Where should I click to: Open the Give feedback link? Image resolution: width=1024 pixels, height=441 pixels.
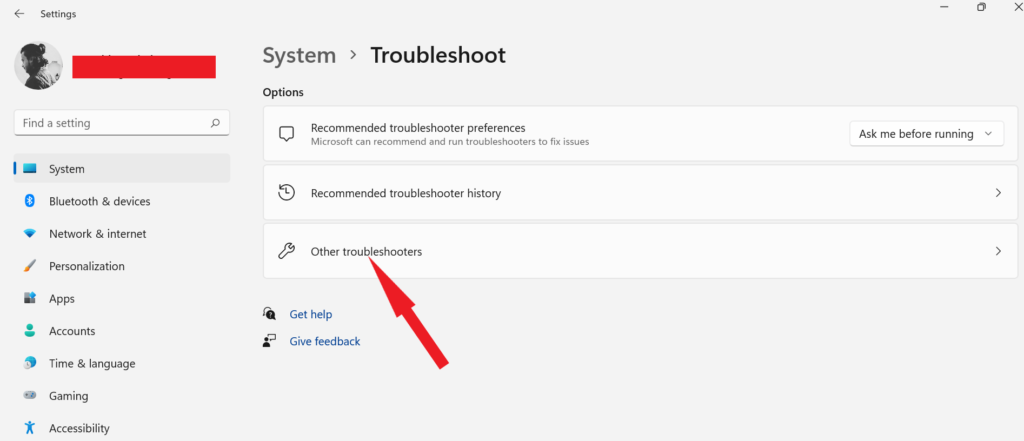click(325, 341)
